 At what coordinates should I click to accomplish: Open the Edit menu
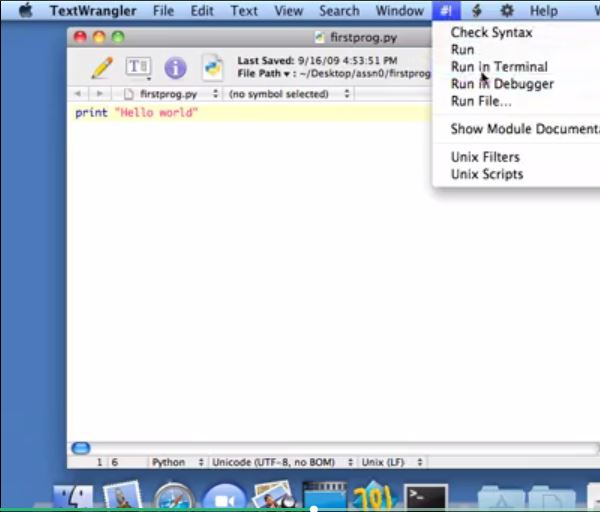[202, 11]
